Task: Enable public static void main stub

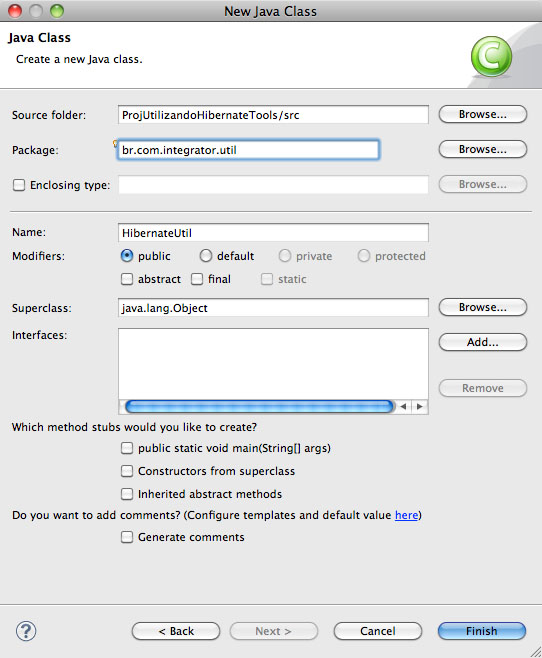Action: (127, 448)
